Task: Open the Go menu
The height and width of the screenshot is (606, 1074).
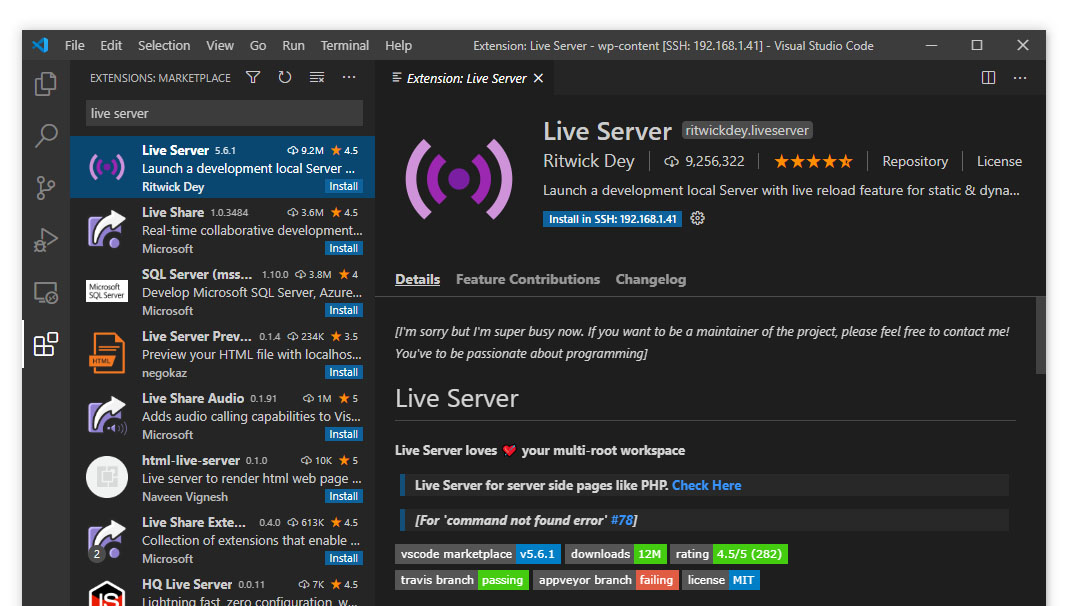Action: pyautogui.click(x=258, y=45)
